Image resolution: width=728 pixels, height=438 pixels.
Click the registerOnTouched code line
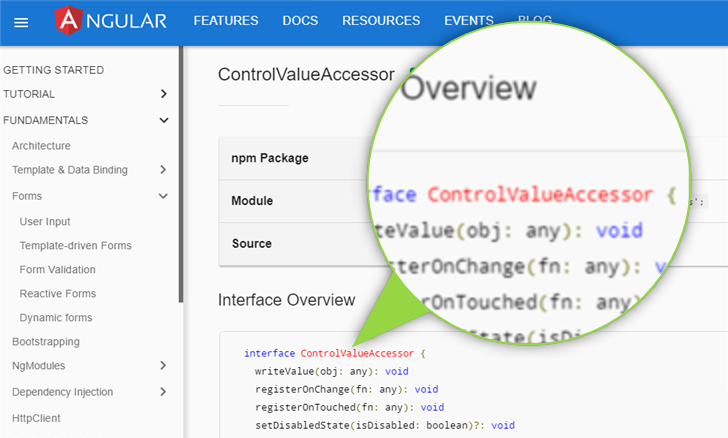(349, 407)
